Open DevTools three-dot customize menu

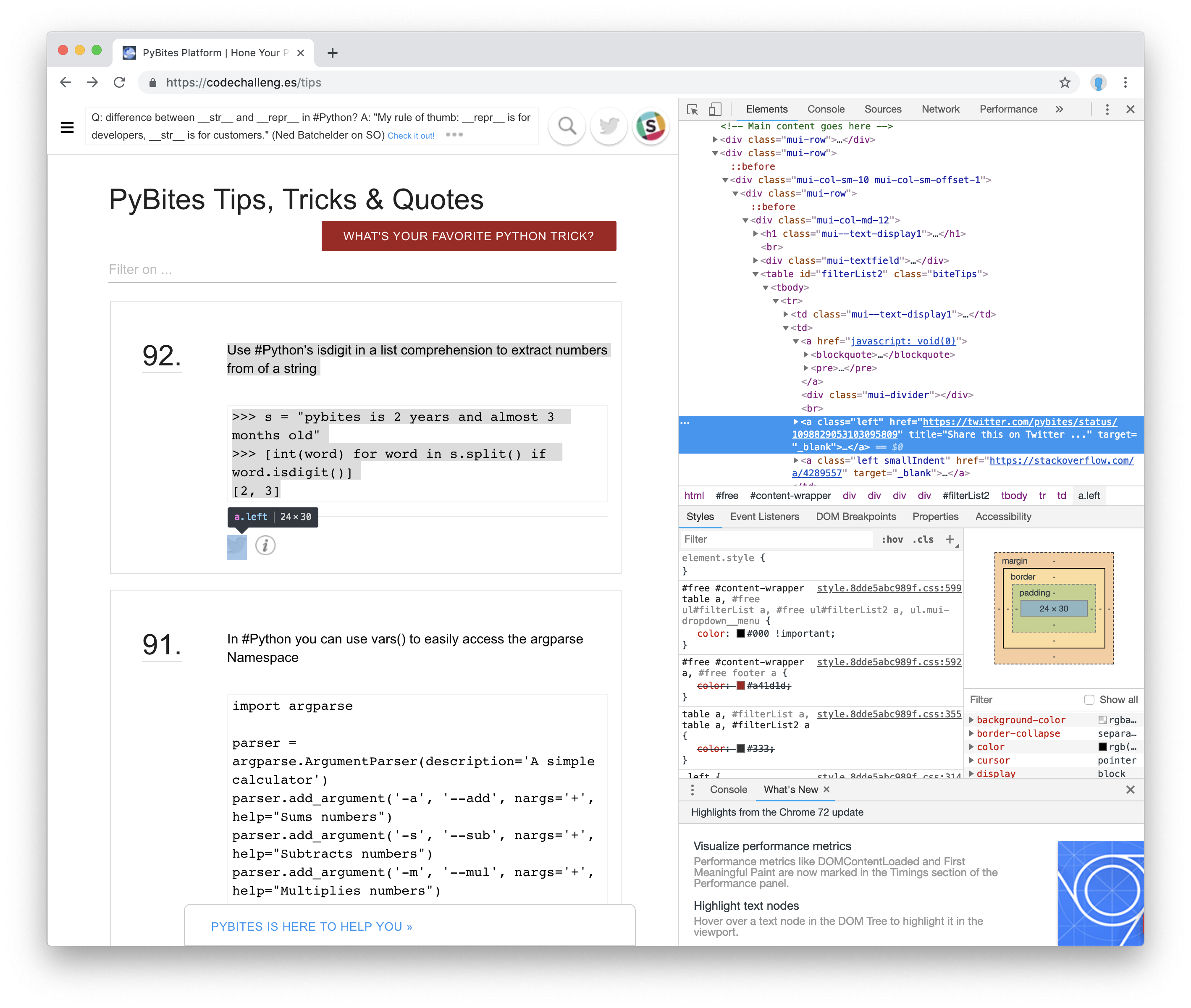point(1107,109)
